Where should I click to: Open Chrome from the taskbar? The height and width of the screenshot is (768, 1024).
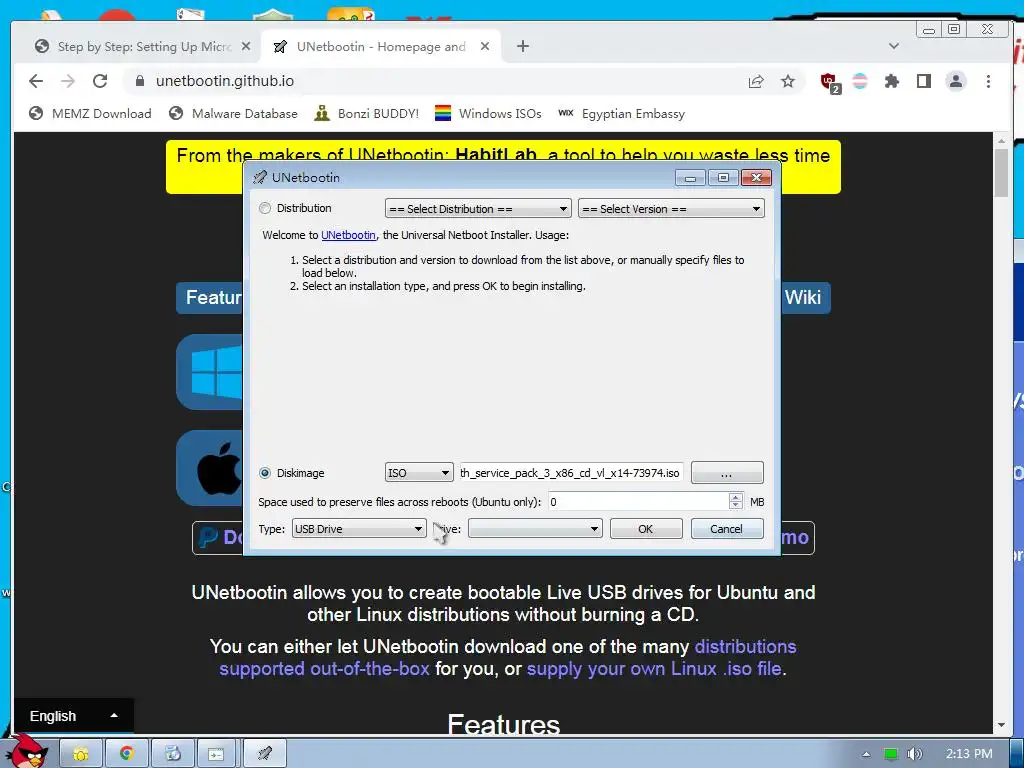(126, 754)
